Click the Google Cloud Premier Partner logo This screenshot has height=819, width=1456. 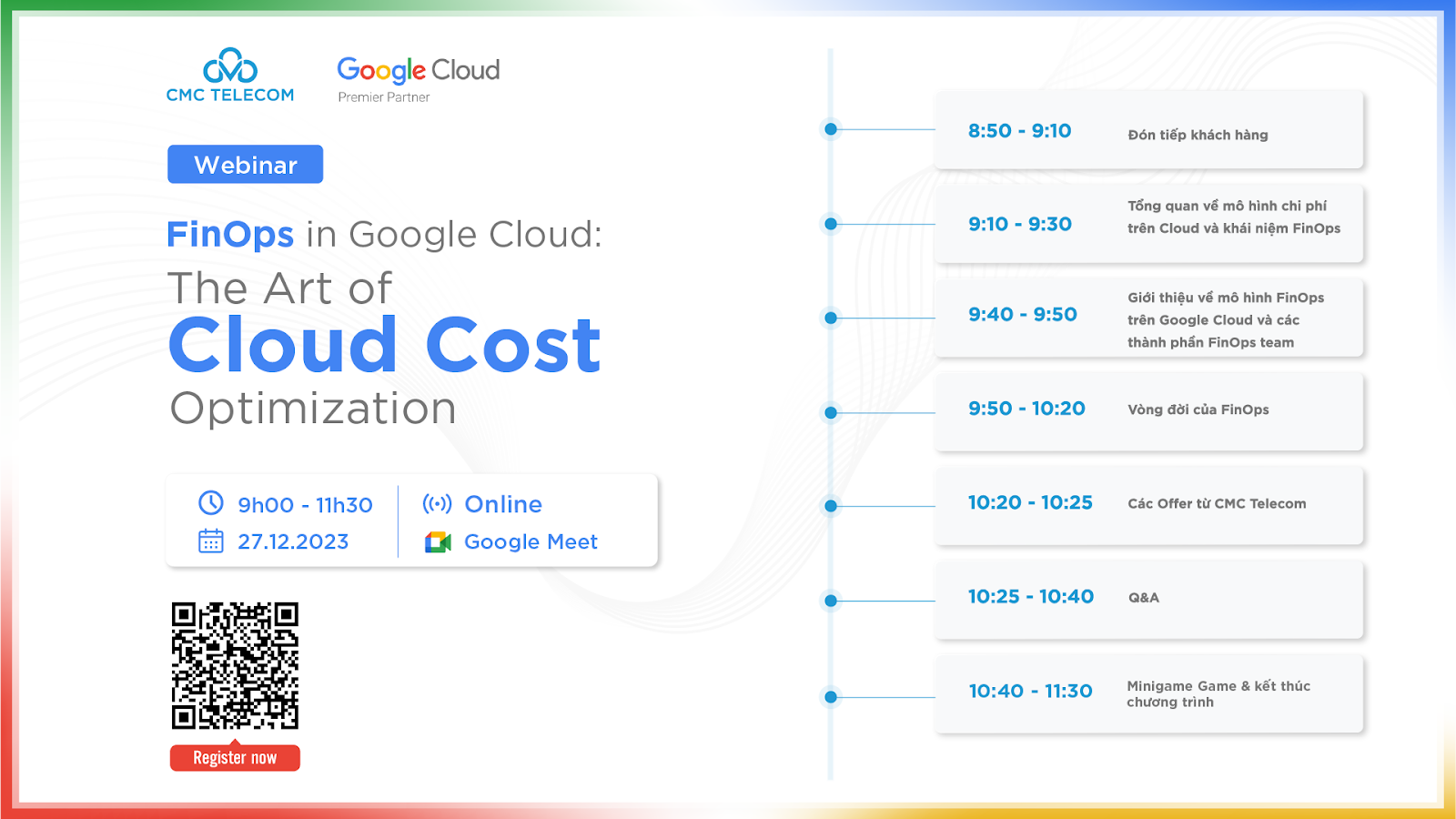419,79
